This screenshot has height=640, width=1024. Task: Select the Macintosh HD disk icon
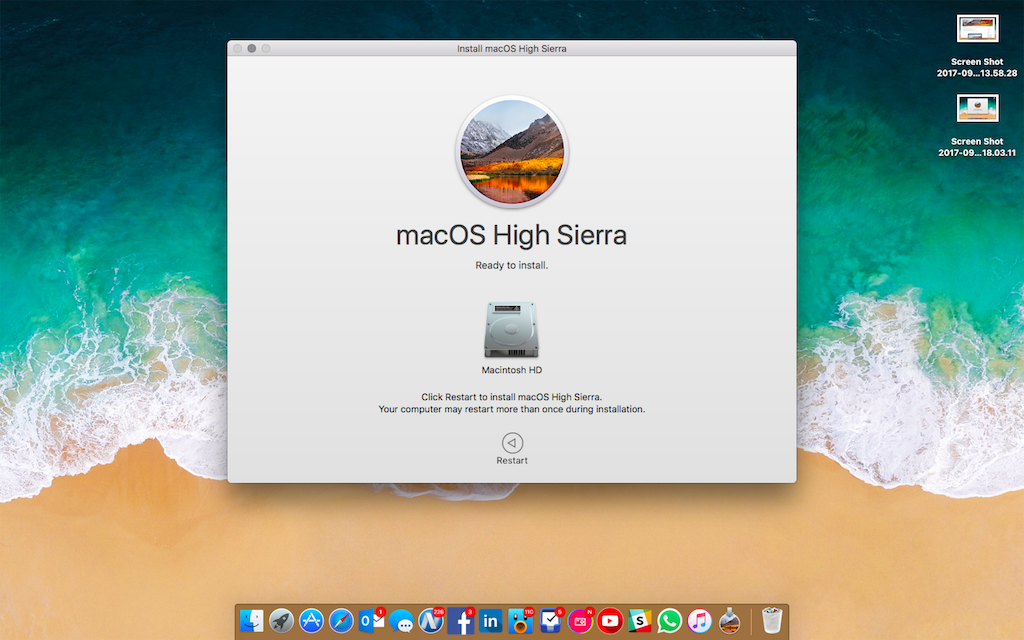click(512, 330)
